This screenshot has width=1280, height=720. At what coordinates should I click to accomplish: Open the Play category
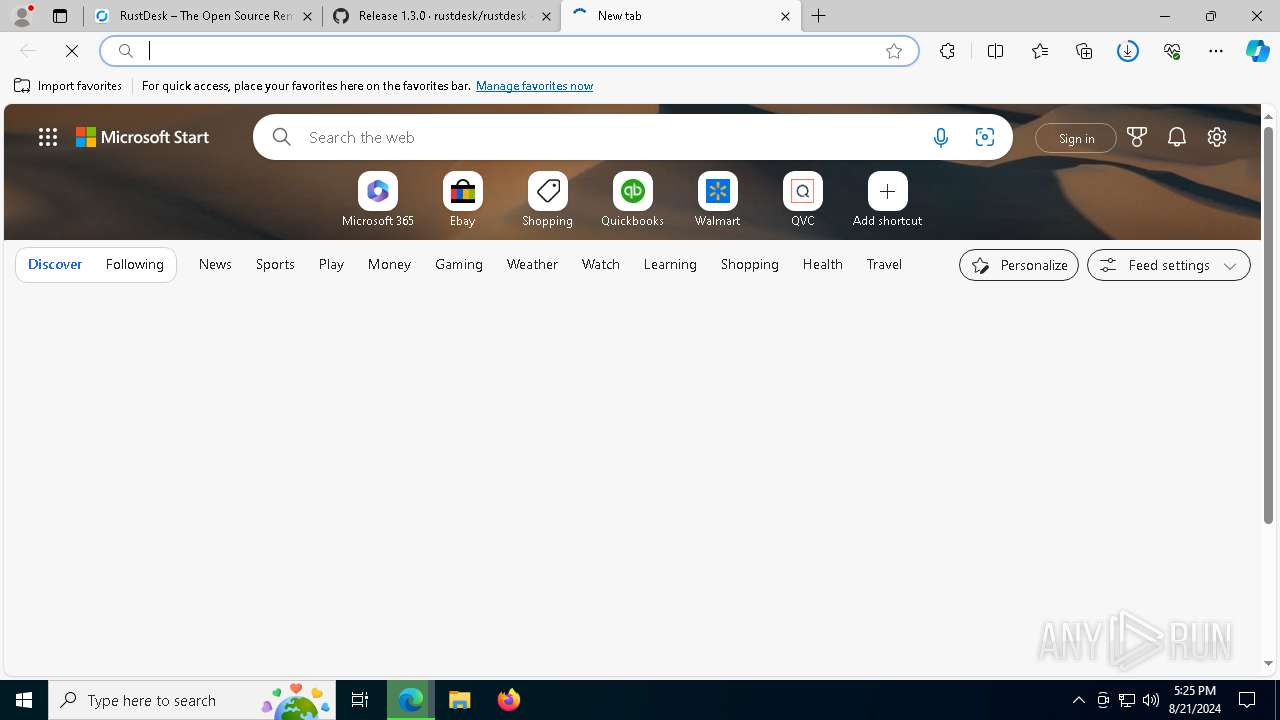click(x=331, y=264)
